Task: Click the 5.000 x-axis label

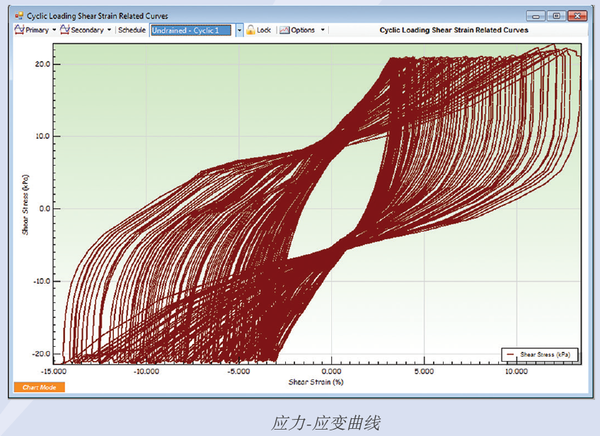Action: [424, 371]
